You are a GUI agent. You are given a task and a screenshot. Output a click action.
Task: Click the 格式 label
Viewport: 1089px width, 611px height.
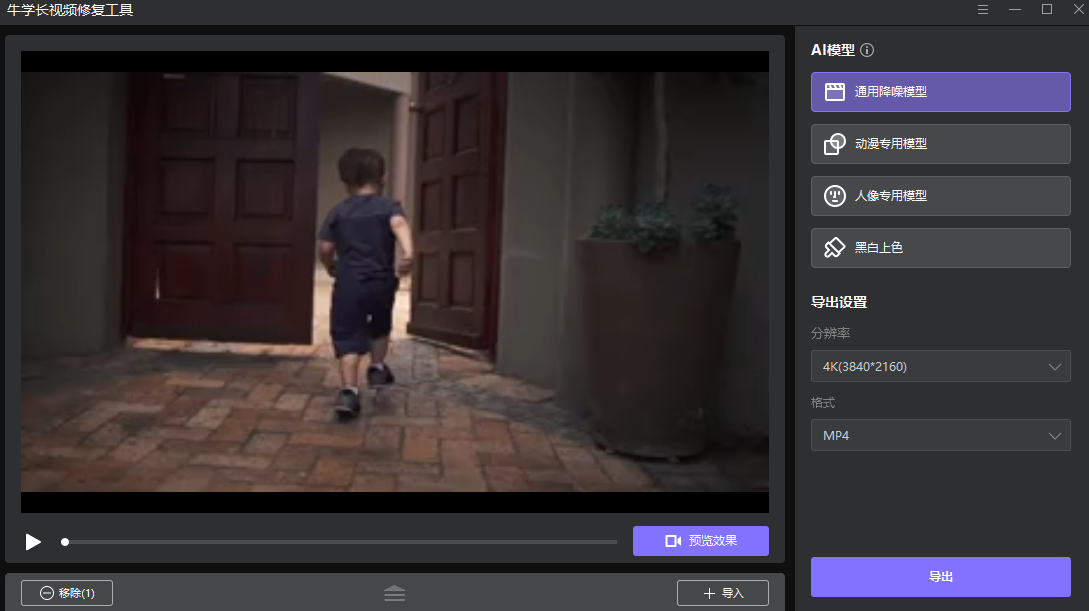(x=823, y=403)
